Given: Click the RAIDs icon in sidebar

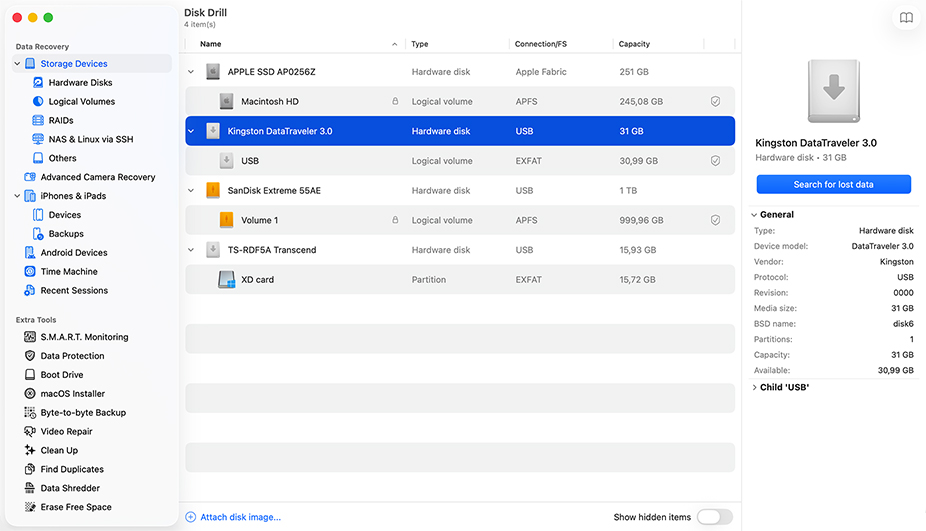Looking at the screenshot, I should [x=38, y=120].
